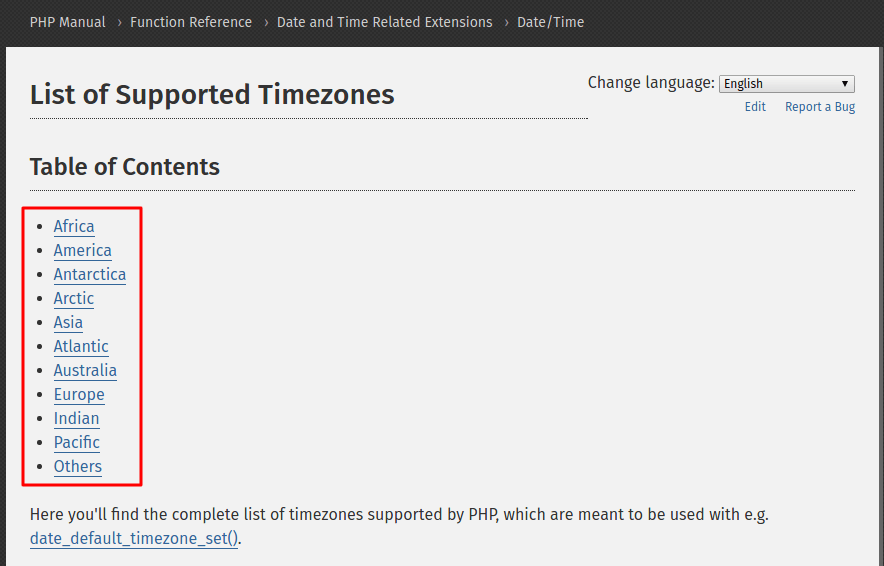Open the Report a Bug link
Viewport: 884px width, 566px height.
pos(819,107)
